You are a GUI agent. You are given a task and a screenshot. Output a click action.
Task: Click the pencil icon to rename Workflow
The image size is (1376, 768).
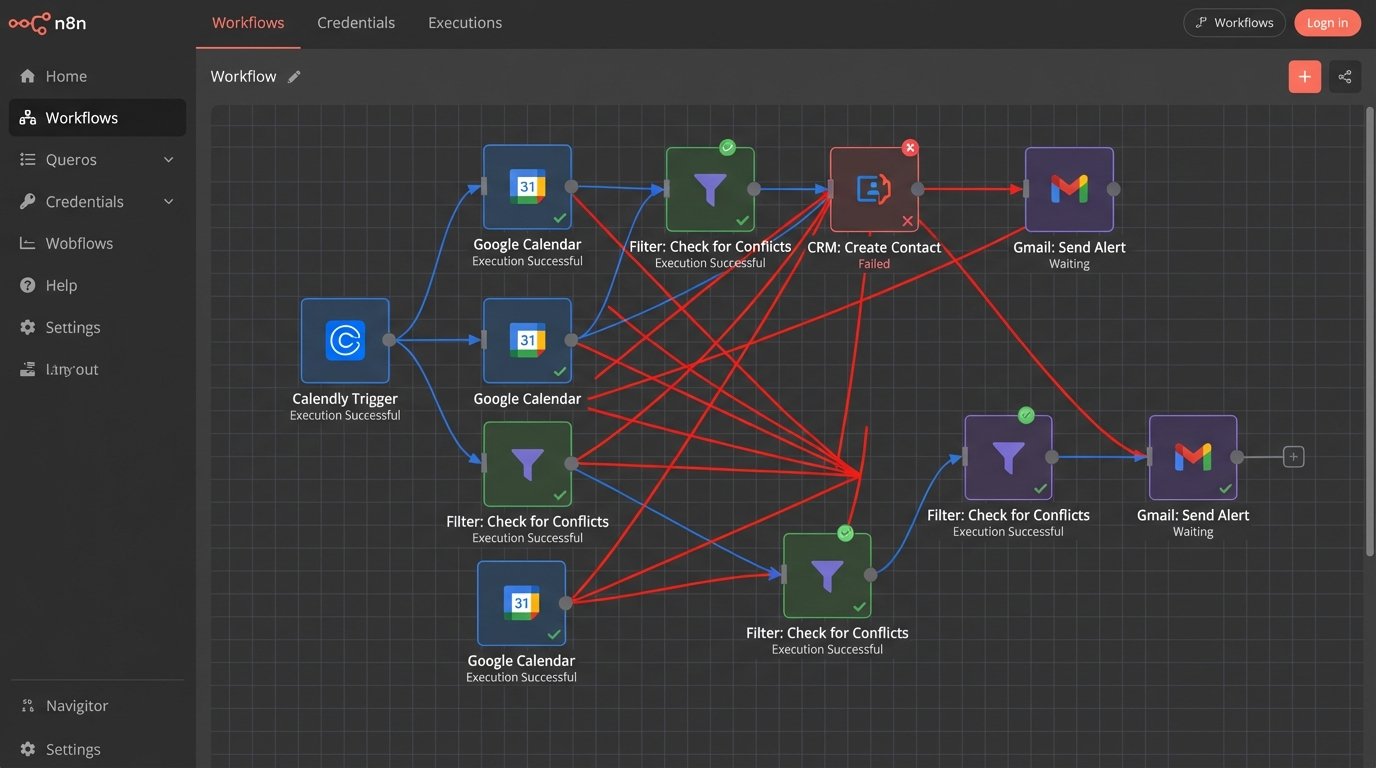[294, 77]
